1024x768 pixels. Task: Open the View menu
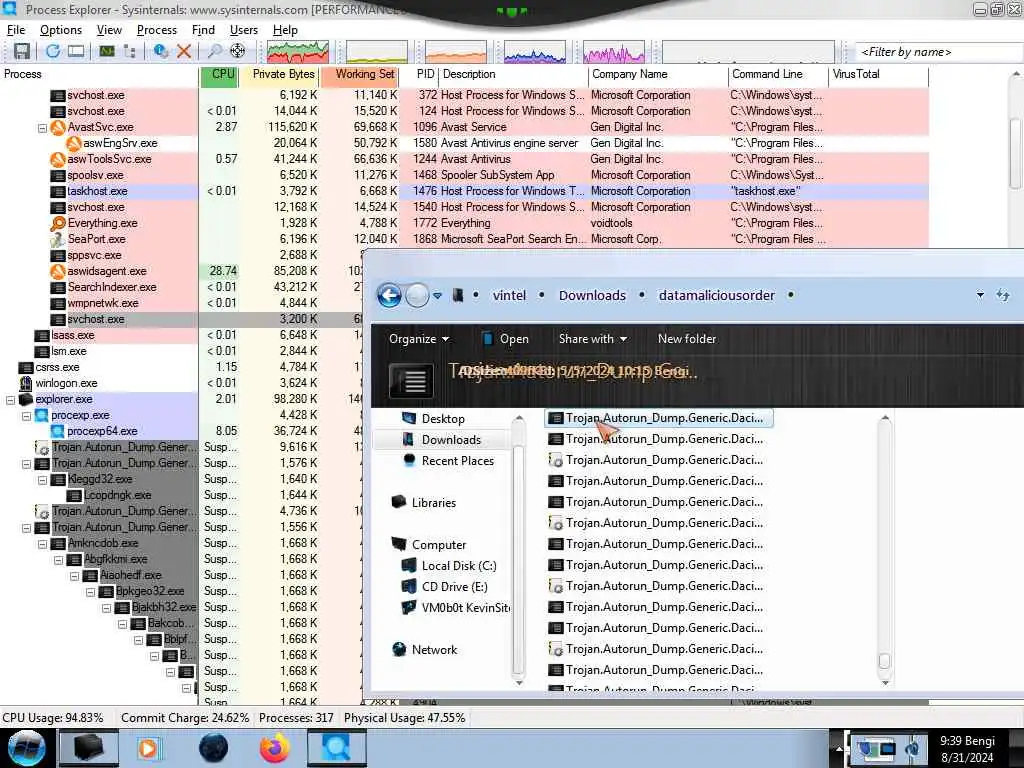point(109,30)
